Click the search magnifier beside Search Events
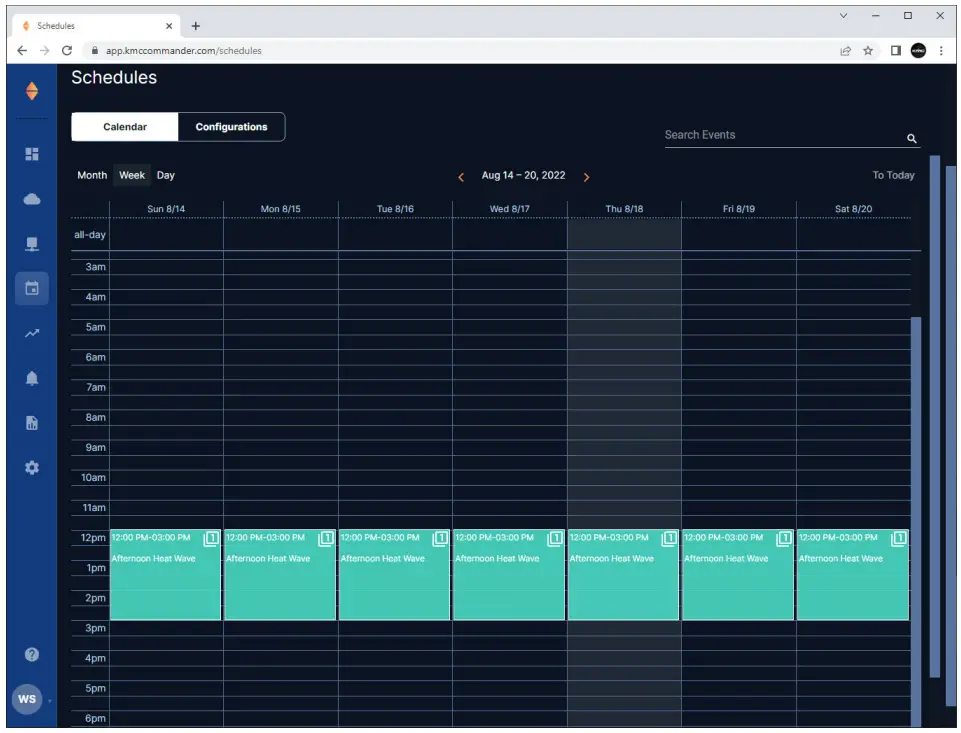The width and height of the screenshot is (961, 733). click(911, 136)
